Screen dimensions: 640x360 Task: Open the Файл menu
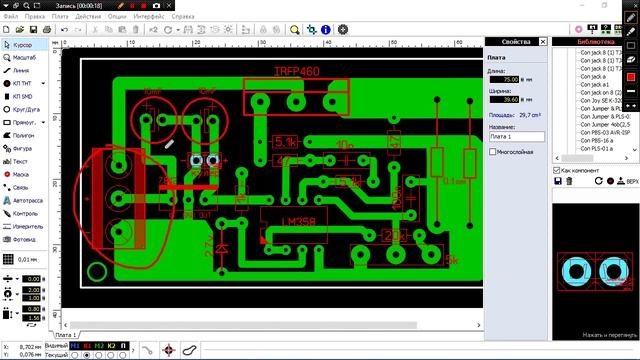tap(11, 16)
